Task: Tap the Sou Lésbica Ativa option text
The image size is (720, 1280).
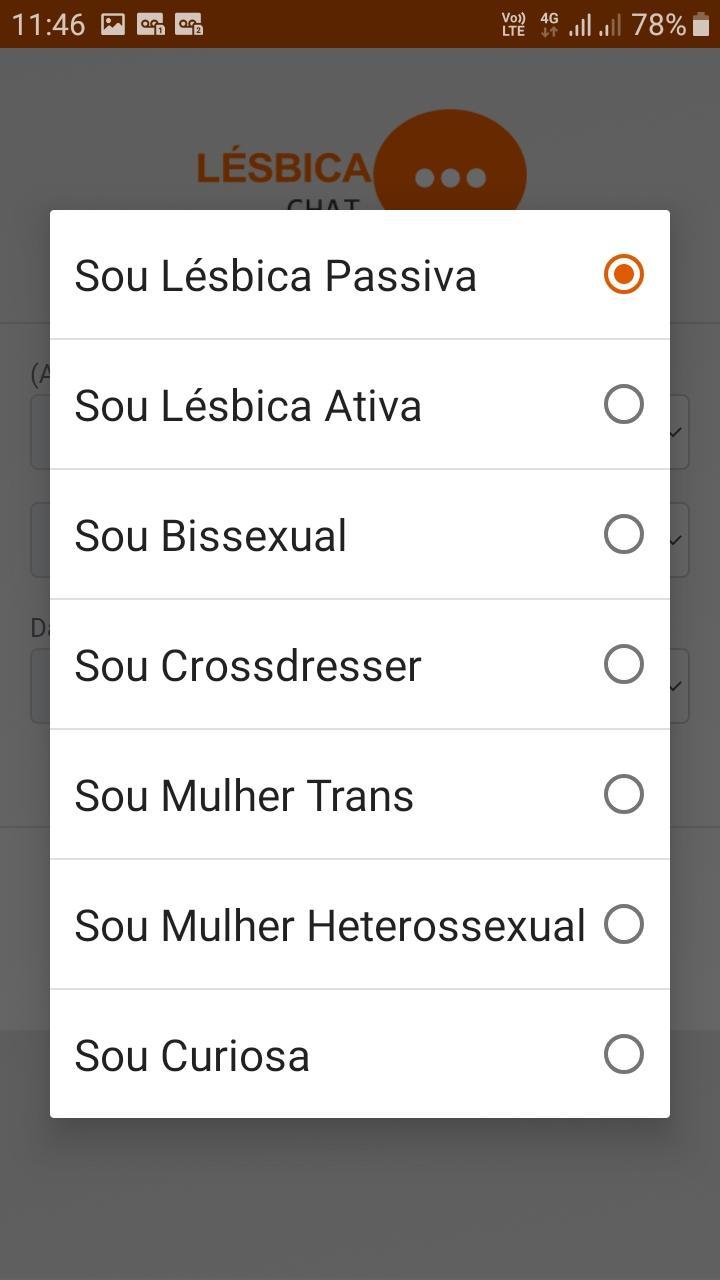Action: click(248, 406)
